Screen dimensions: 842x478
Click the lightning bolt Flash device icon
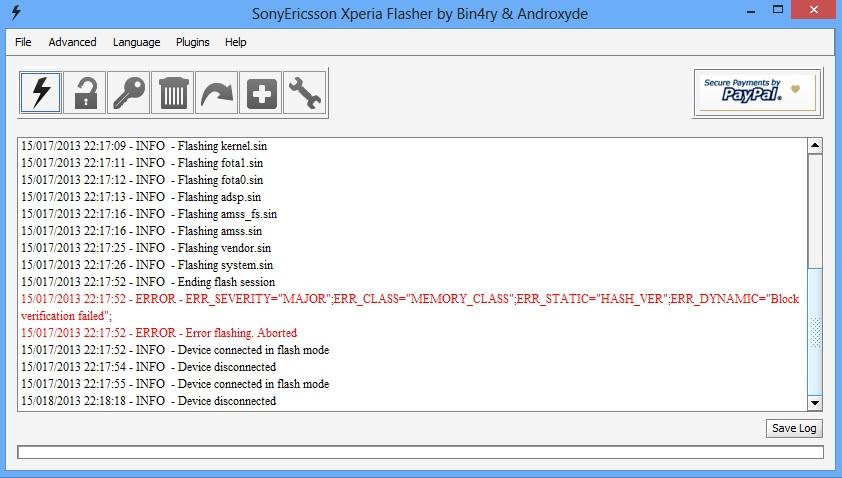[41, 92]
